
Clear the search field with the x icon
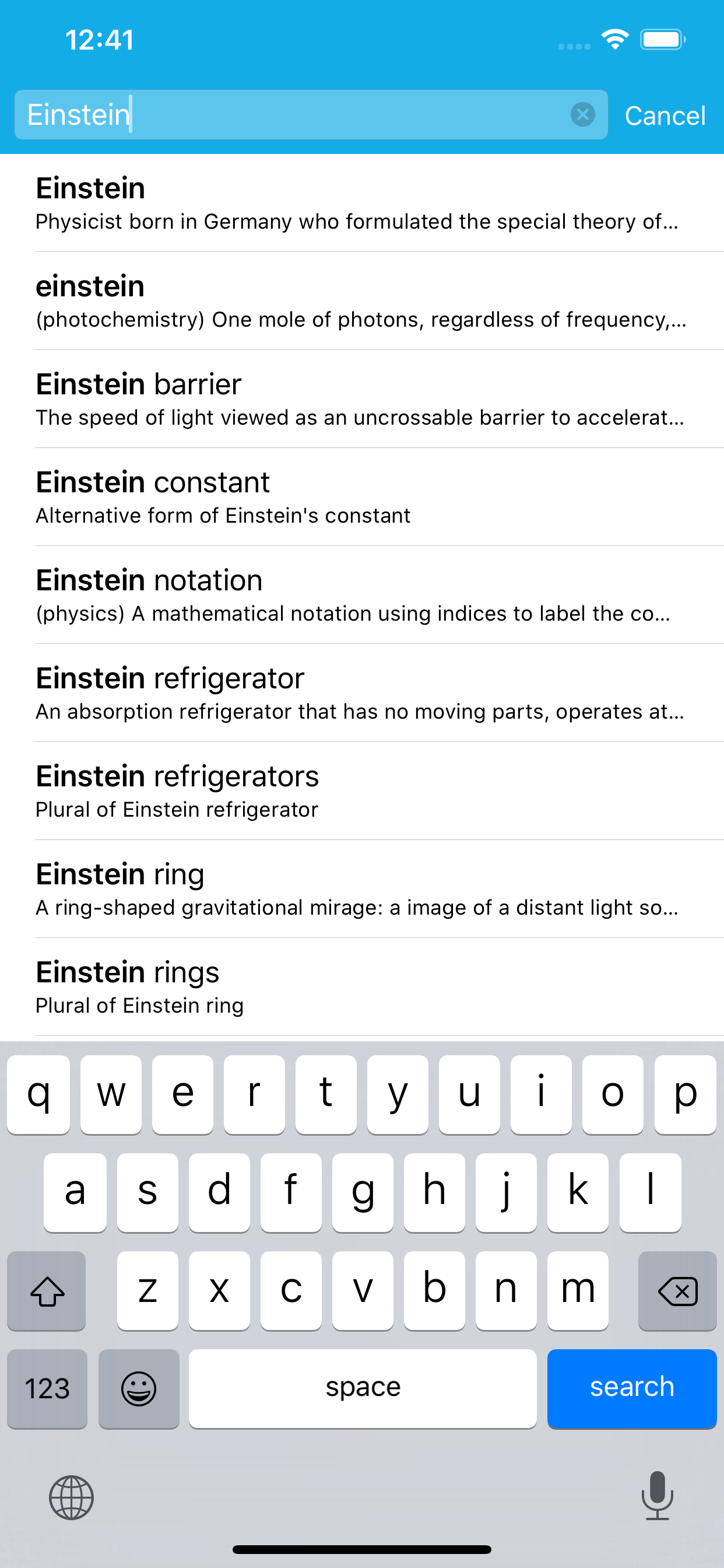pyautogui.click(x=582, y=114)
